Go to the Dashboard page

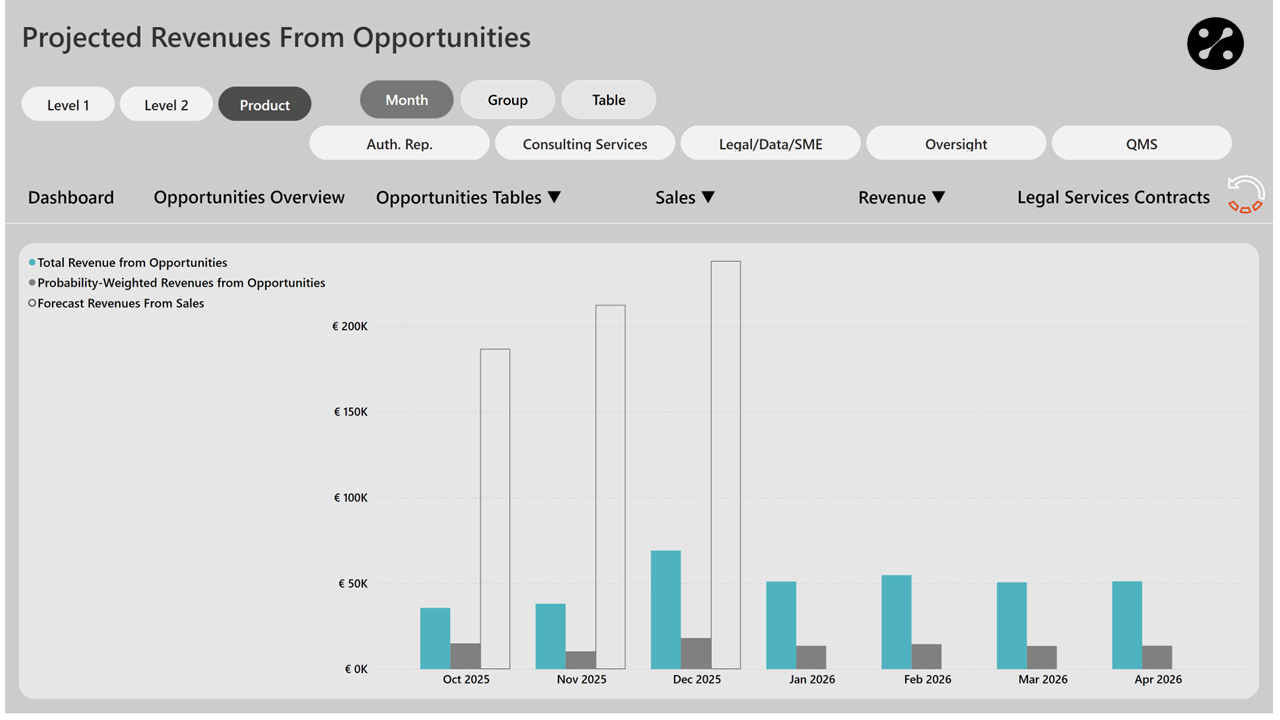71,198
